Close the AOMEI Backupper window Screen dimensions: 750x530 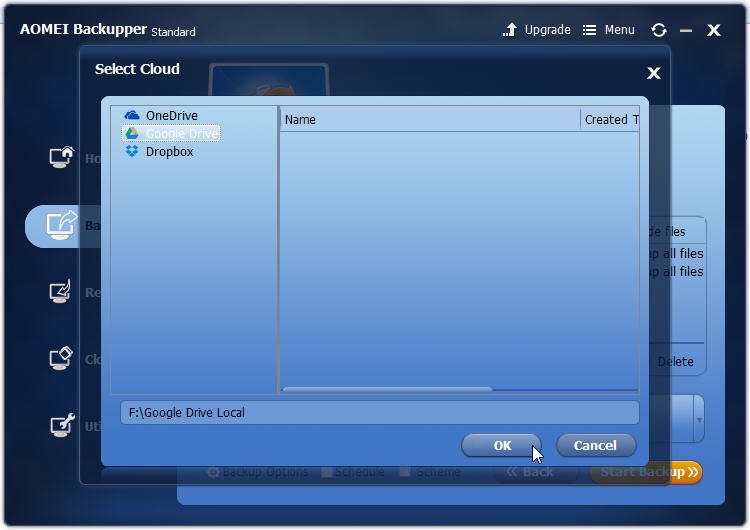(x=714, y=30)
